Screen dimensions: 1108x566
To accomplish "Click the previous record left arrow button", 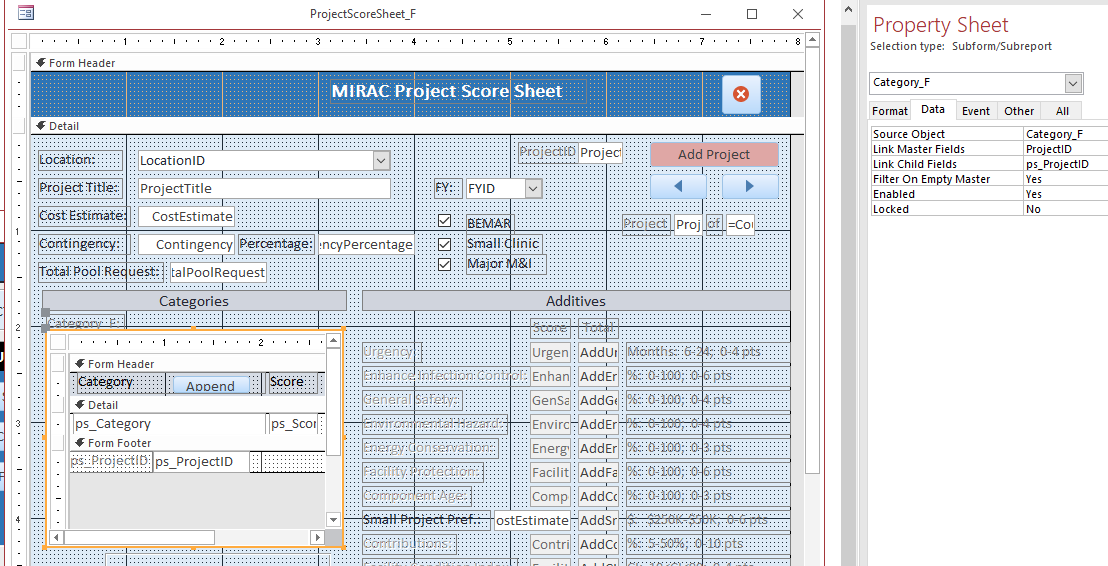I will [x=678, y=186].
